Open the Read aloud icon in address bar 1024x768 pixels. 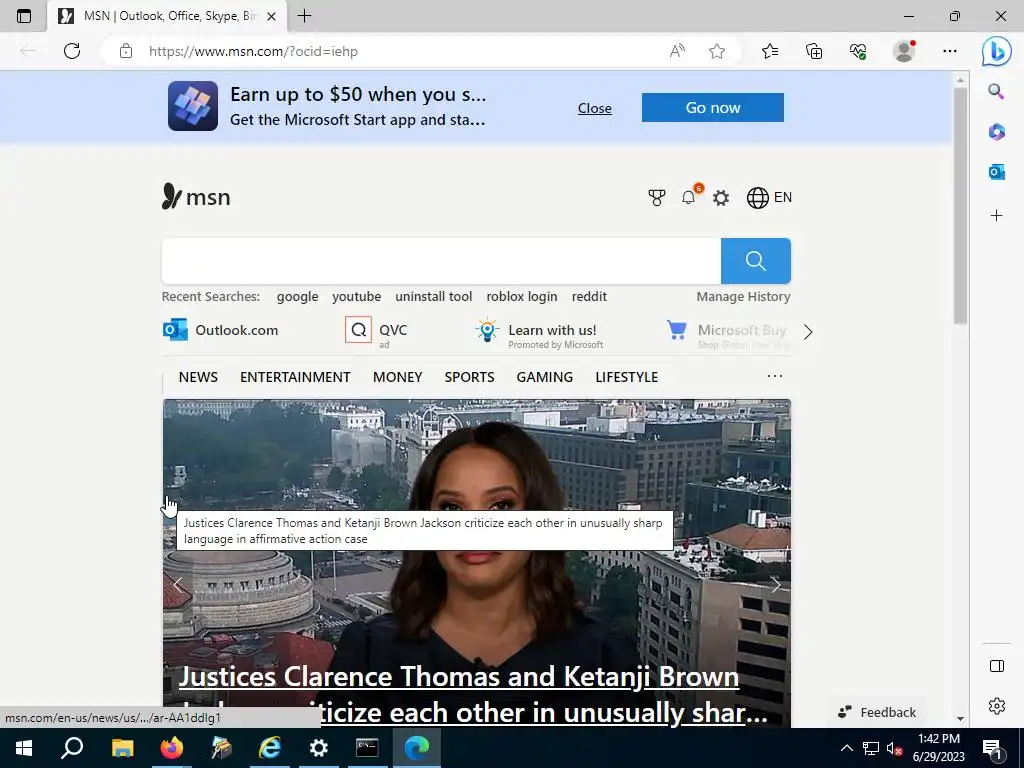pyautogui.click(x=677, y=51)
